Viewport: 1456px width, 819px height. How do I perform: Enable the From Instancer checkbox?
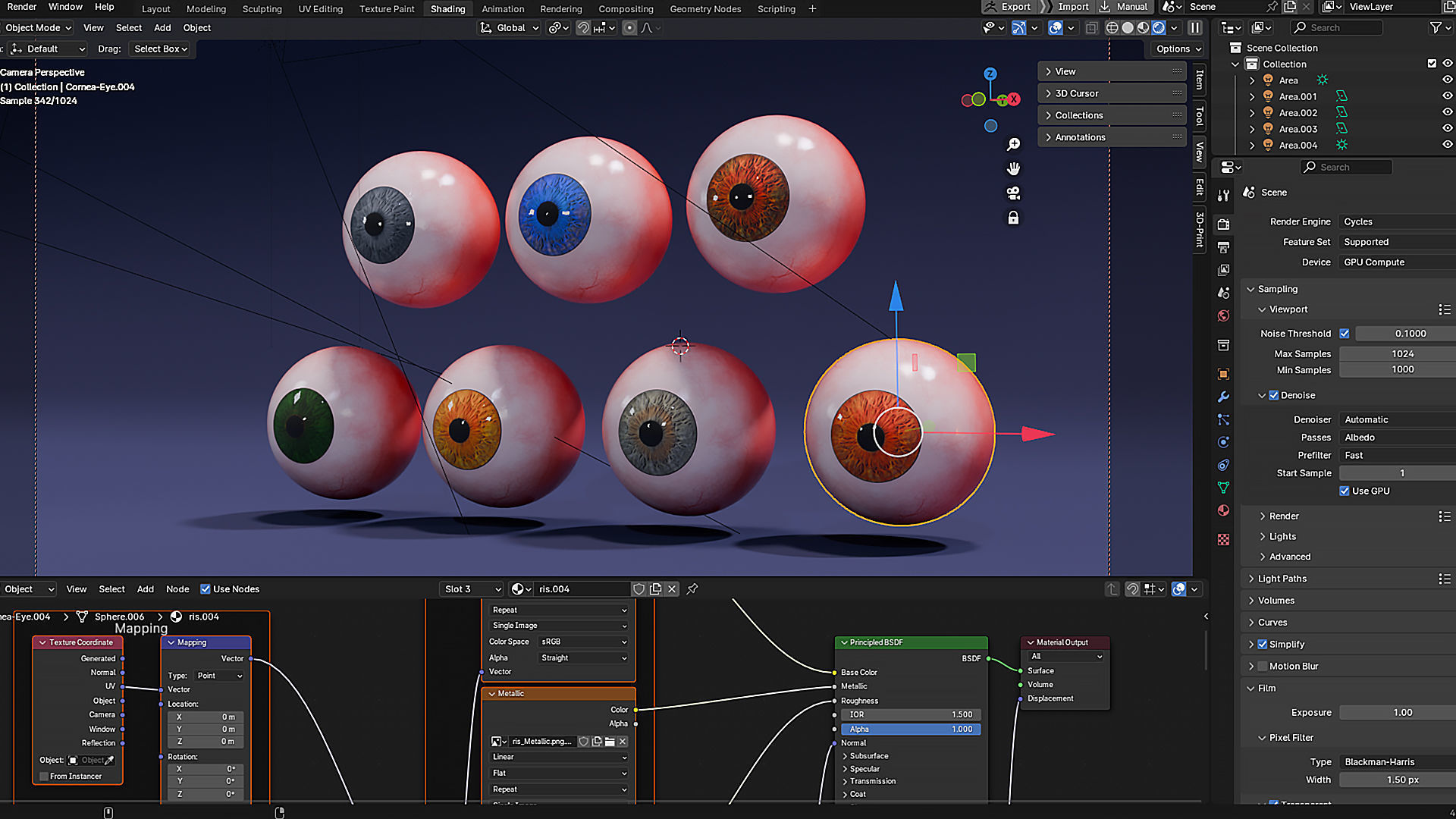click(x=44, y=777)
